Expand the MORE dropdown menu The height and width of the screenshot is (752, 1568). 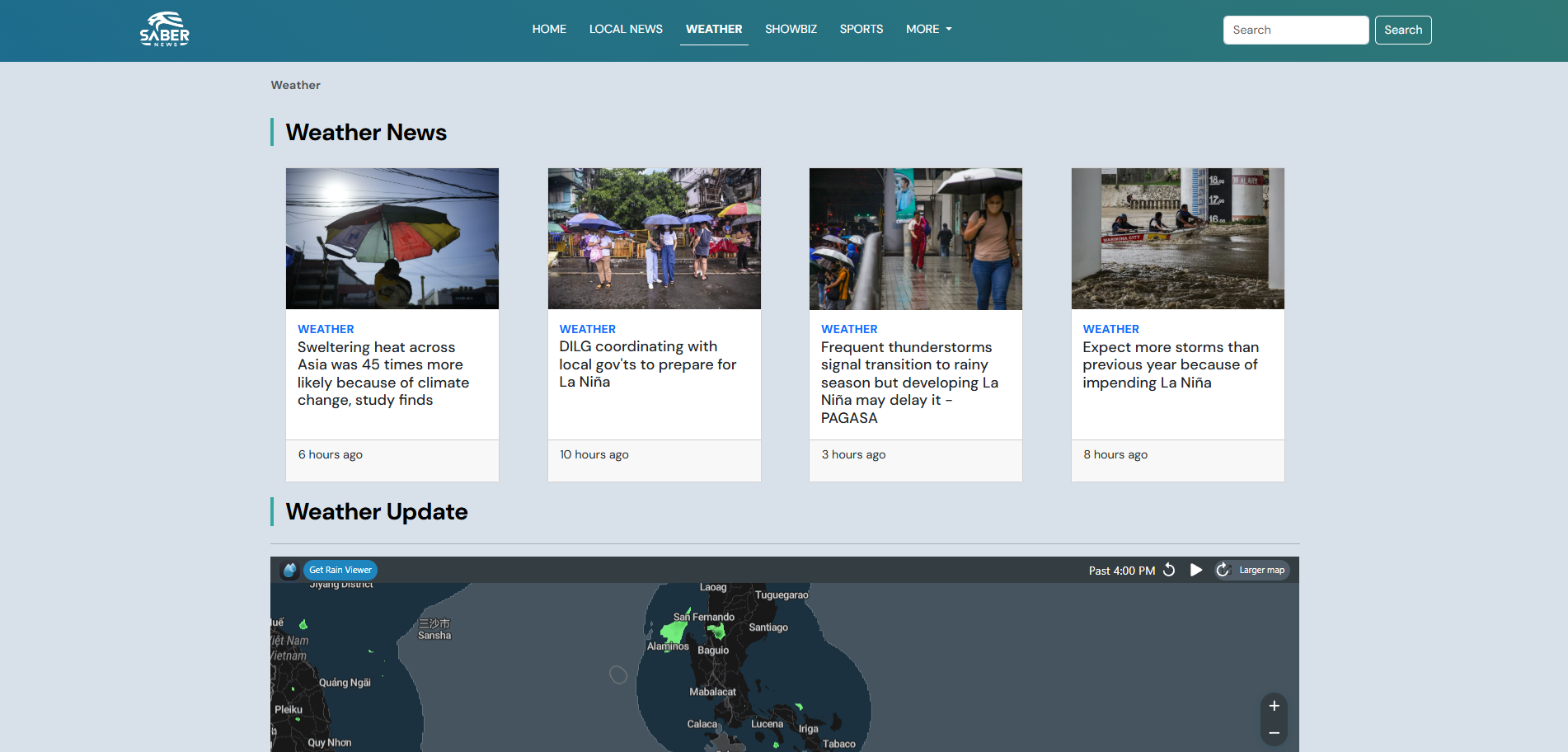coord(929,29)
